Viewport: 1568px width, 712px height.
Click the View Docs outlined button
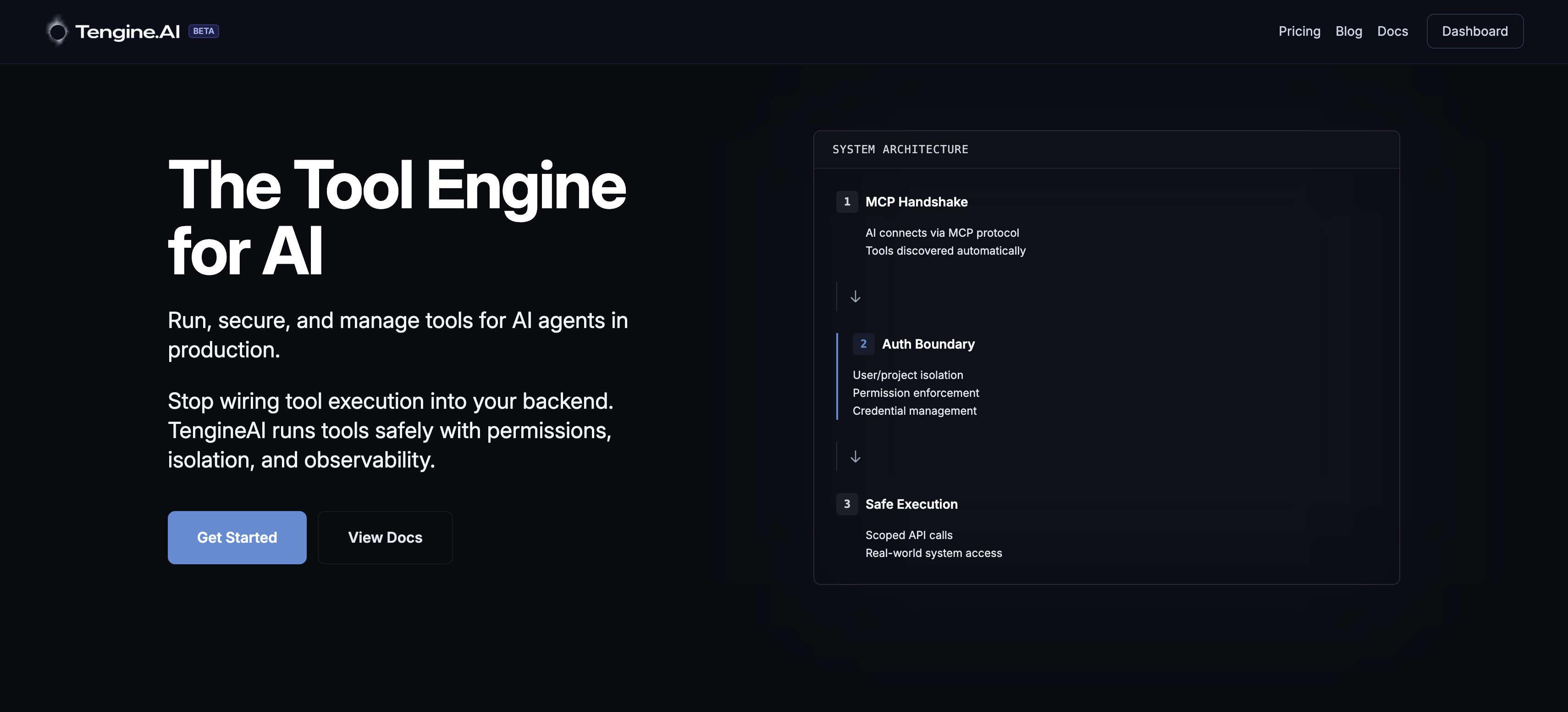pyautogui.click(x=385, y=537)
